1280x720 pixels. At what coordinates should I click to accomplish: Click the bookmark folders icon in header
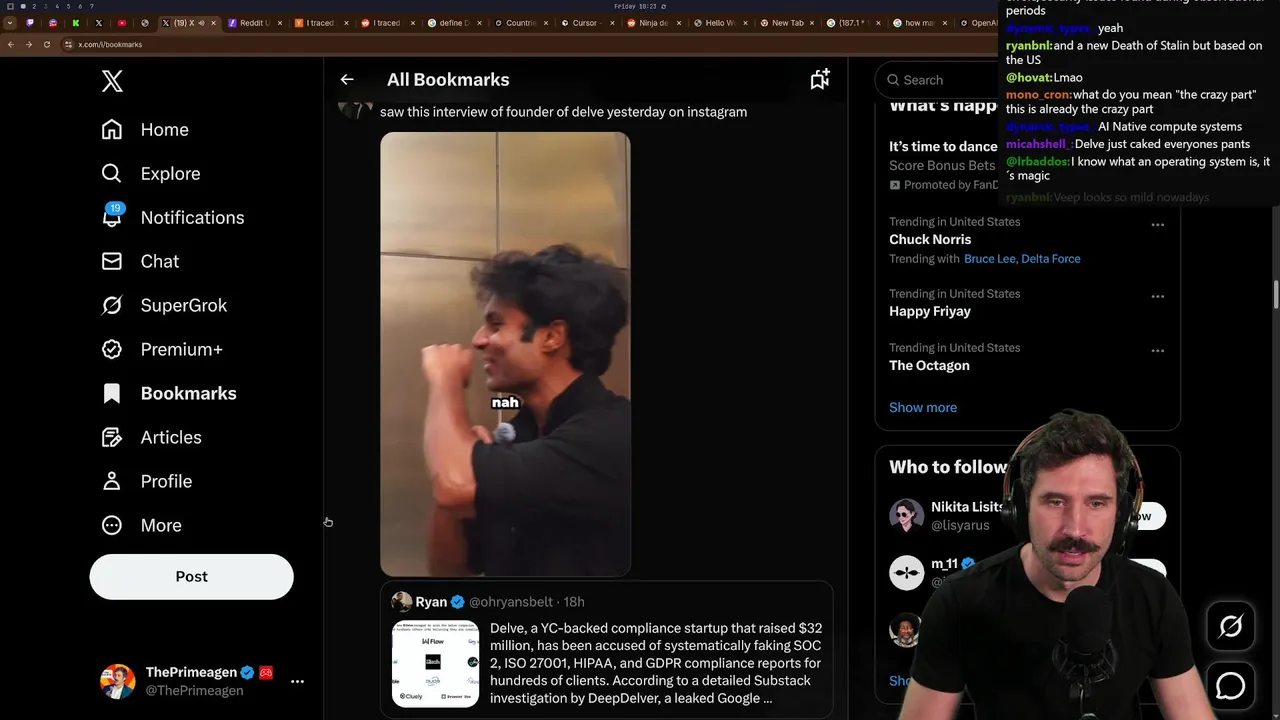820,79
